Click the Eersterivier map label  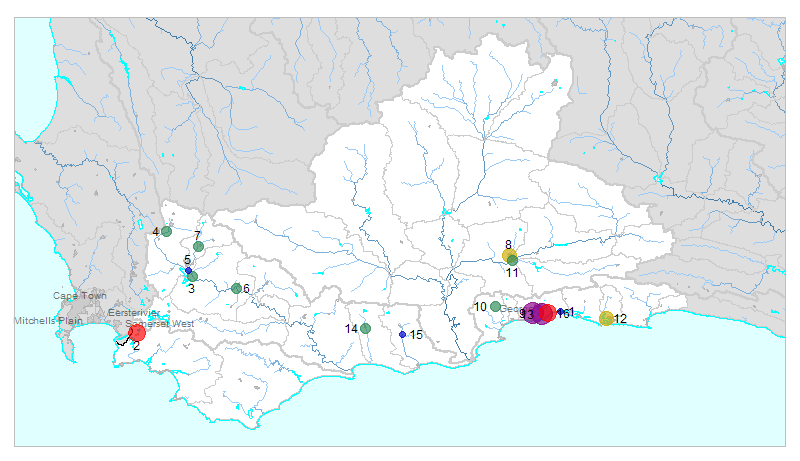(x=134, y=313)
